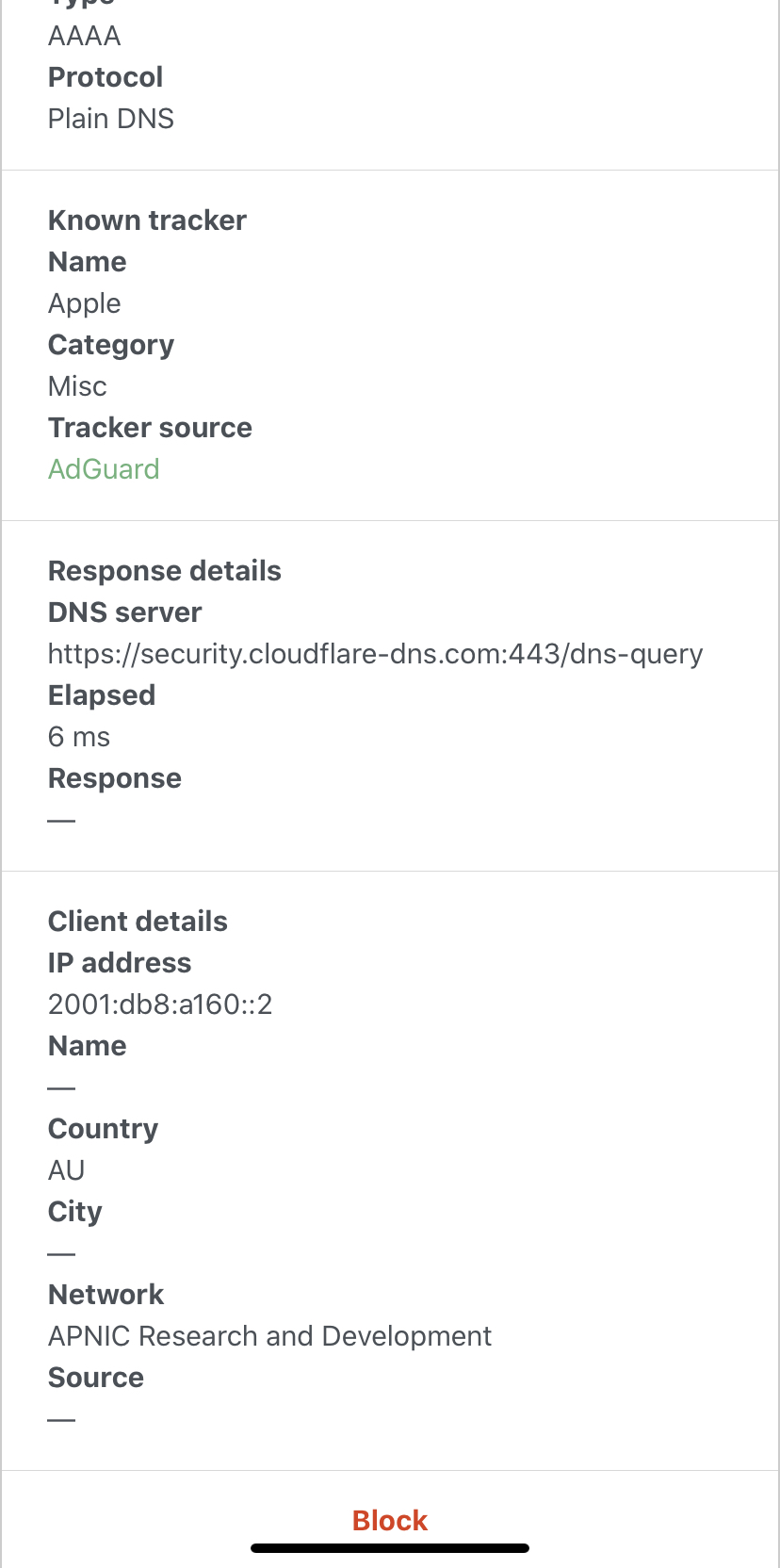This screenshot has width=780, height=1568.
Task: Tap the Client details section header
Action: click(138, 921)
